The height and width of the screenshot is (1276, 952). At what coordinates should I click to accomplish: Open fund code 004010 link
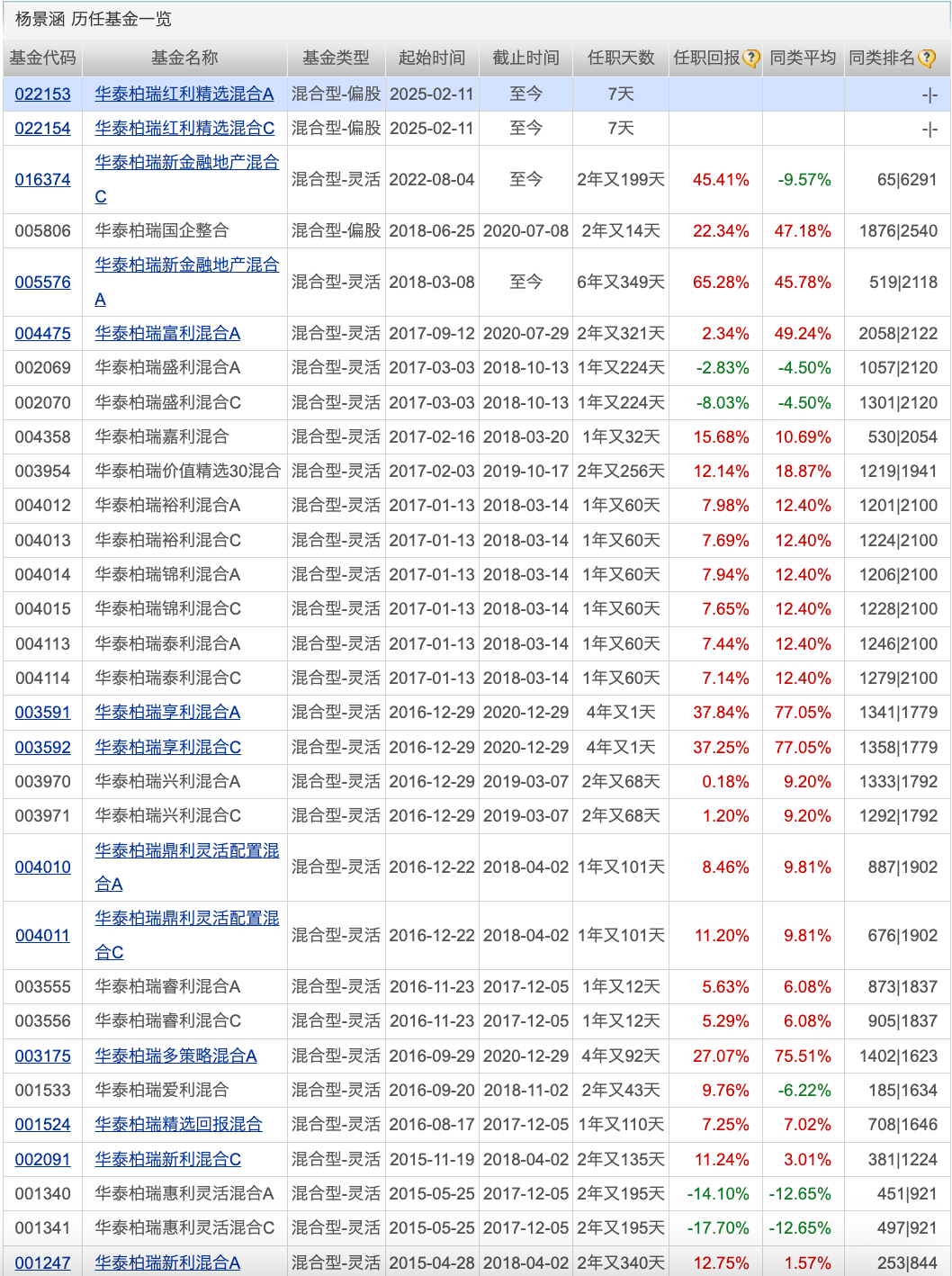tap(42, 867)
